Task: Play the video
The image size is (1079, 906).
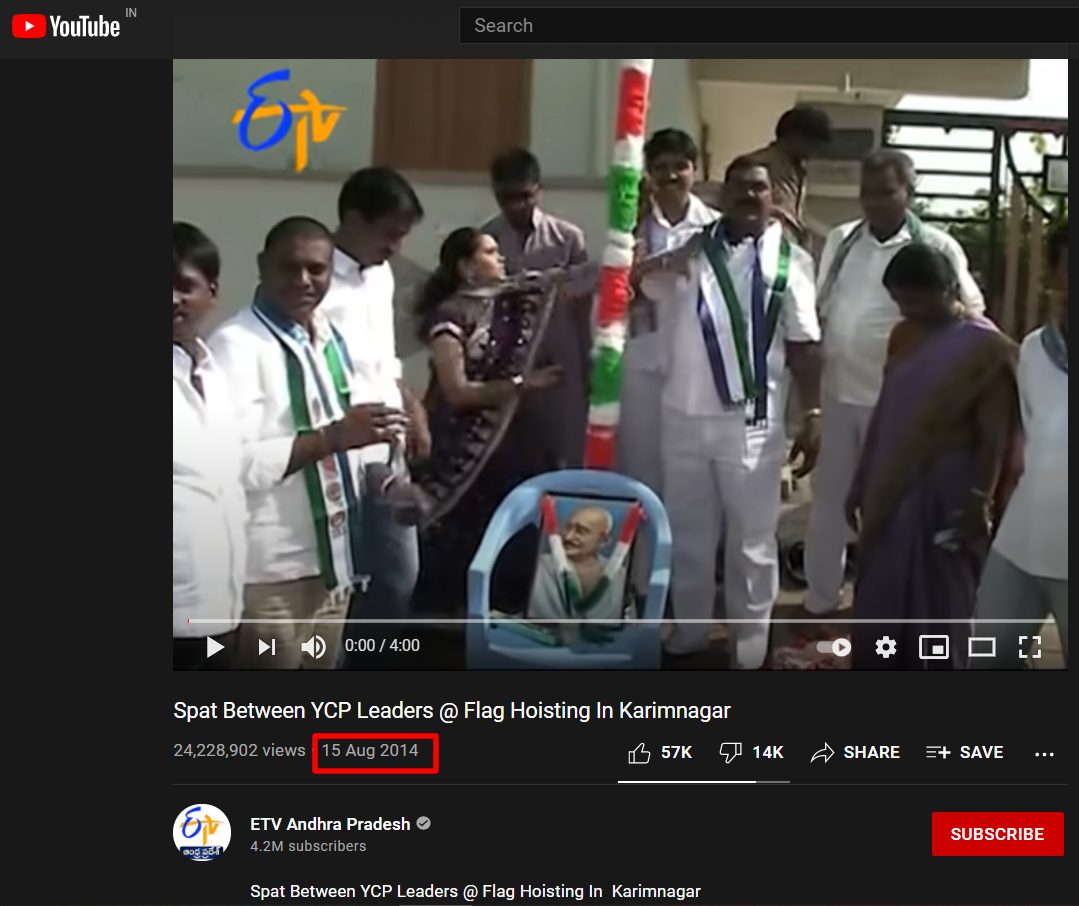Action: 215,647
